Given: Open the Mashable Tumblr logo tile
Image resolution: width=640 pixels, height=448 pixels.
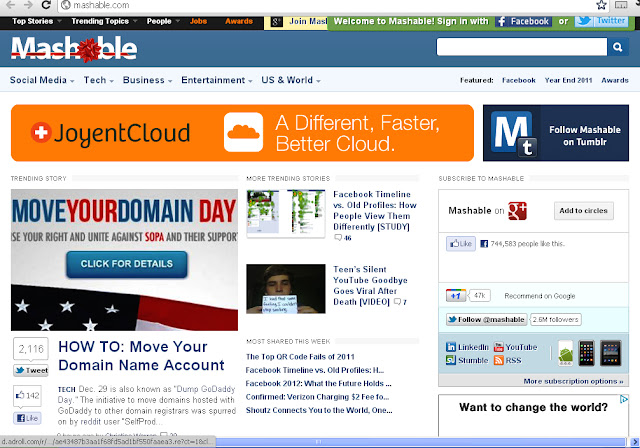Looking at the screenshot, I should pos(512,133).
